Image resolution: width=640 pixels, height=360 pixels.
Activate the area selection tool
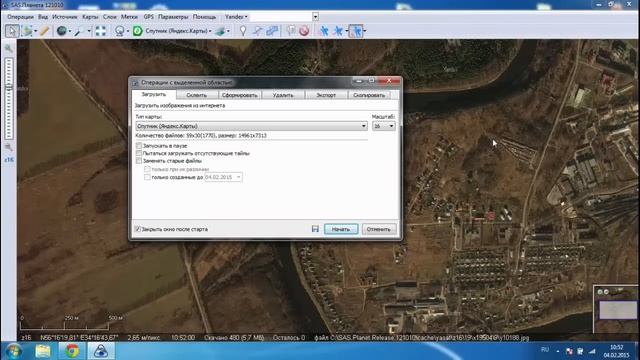click(x=27, y=31)
